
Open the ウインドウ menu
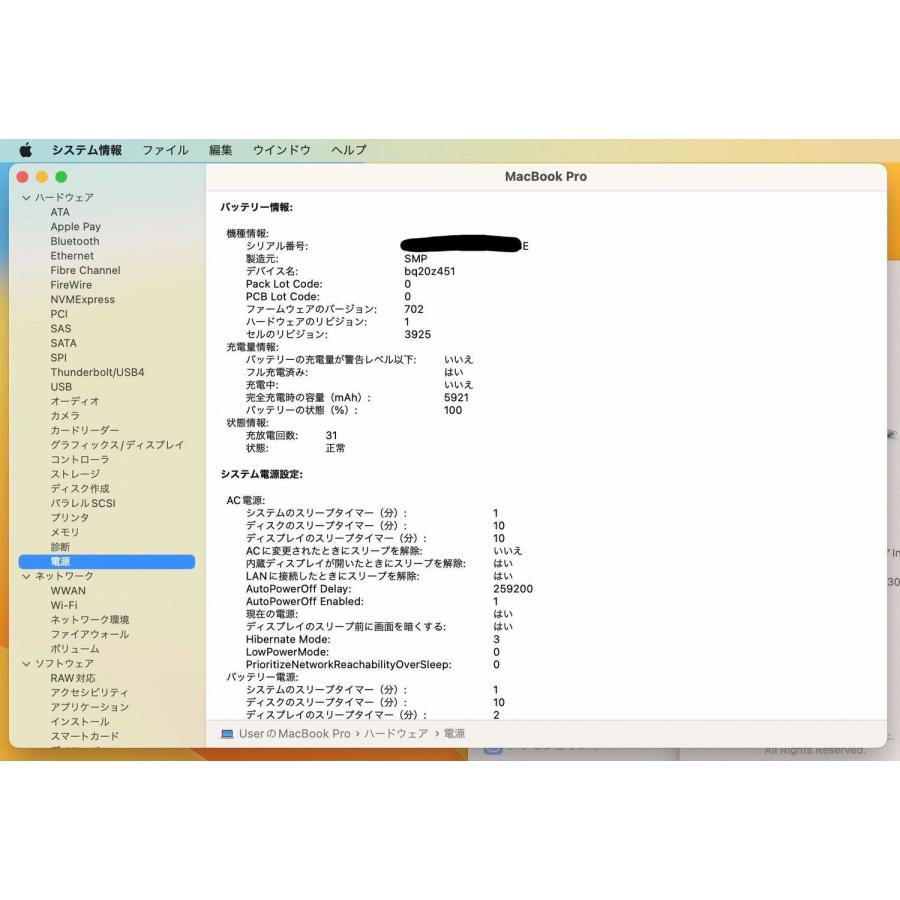[279, 149]
